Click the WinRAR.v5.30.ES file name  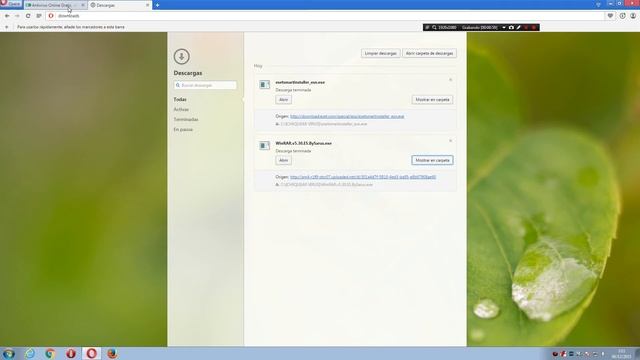click(303, 143)
